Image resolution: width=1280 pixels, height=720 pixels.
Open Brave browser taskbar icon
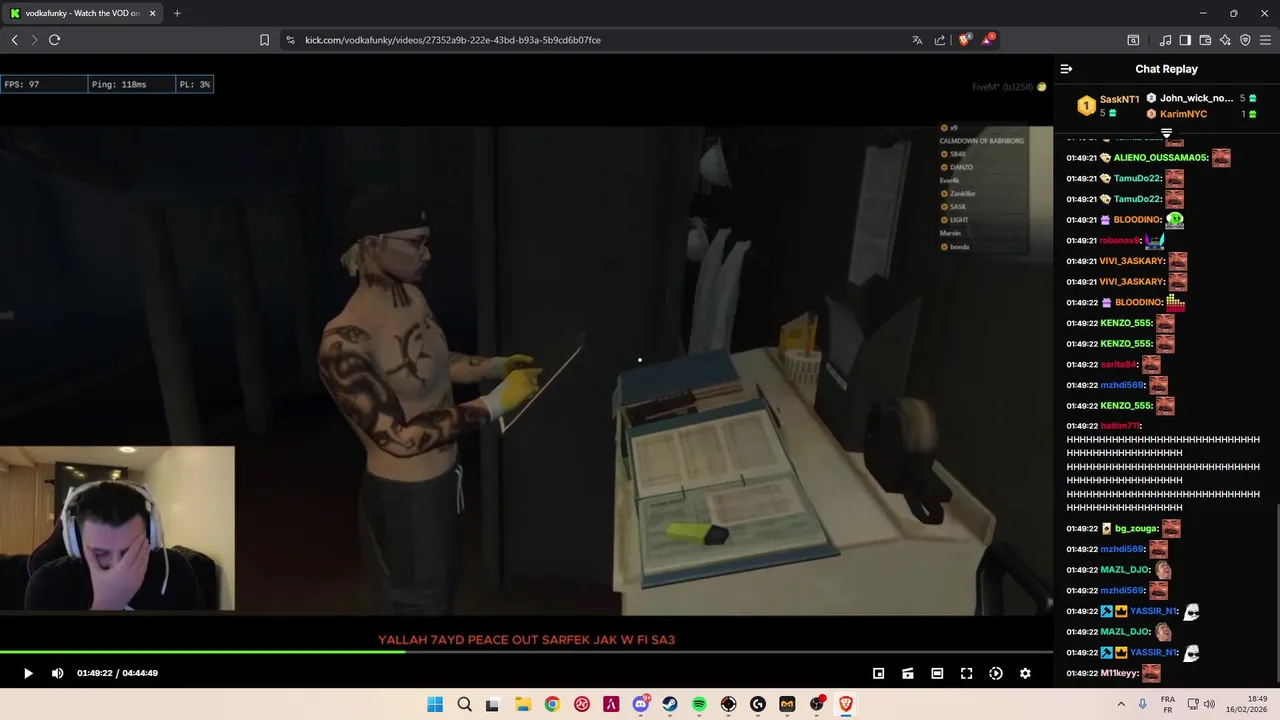[x=846, y=704]
